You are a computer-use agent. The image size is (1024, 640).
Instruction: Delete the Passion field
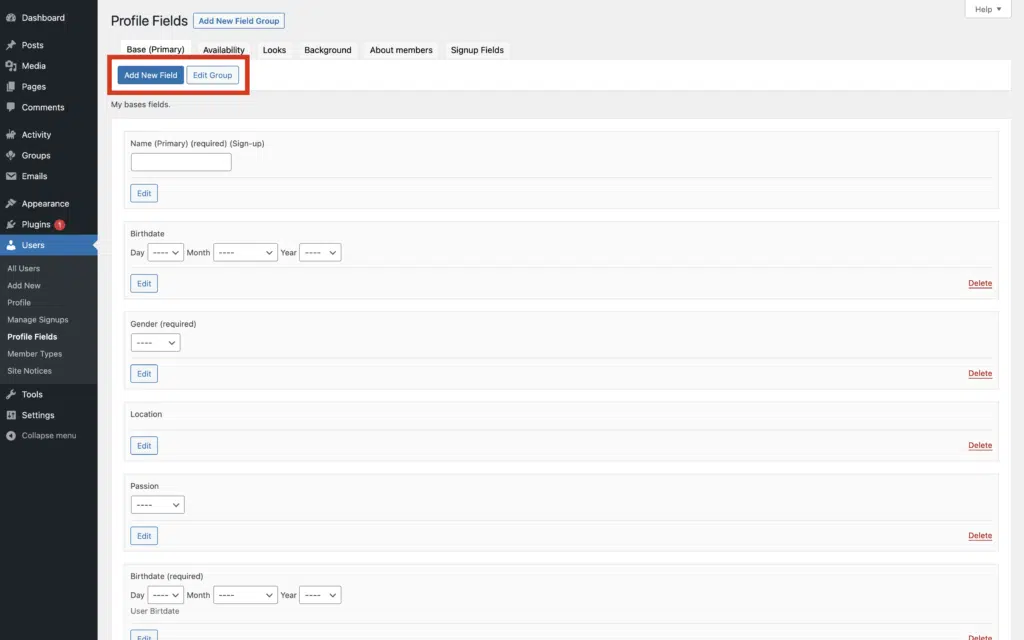(x=980, y=536)
